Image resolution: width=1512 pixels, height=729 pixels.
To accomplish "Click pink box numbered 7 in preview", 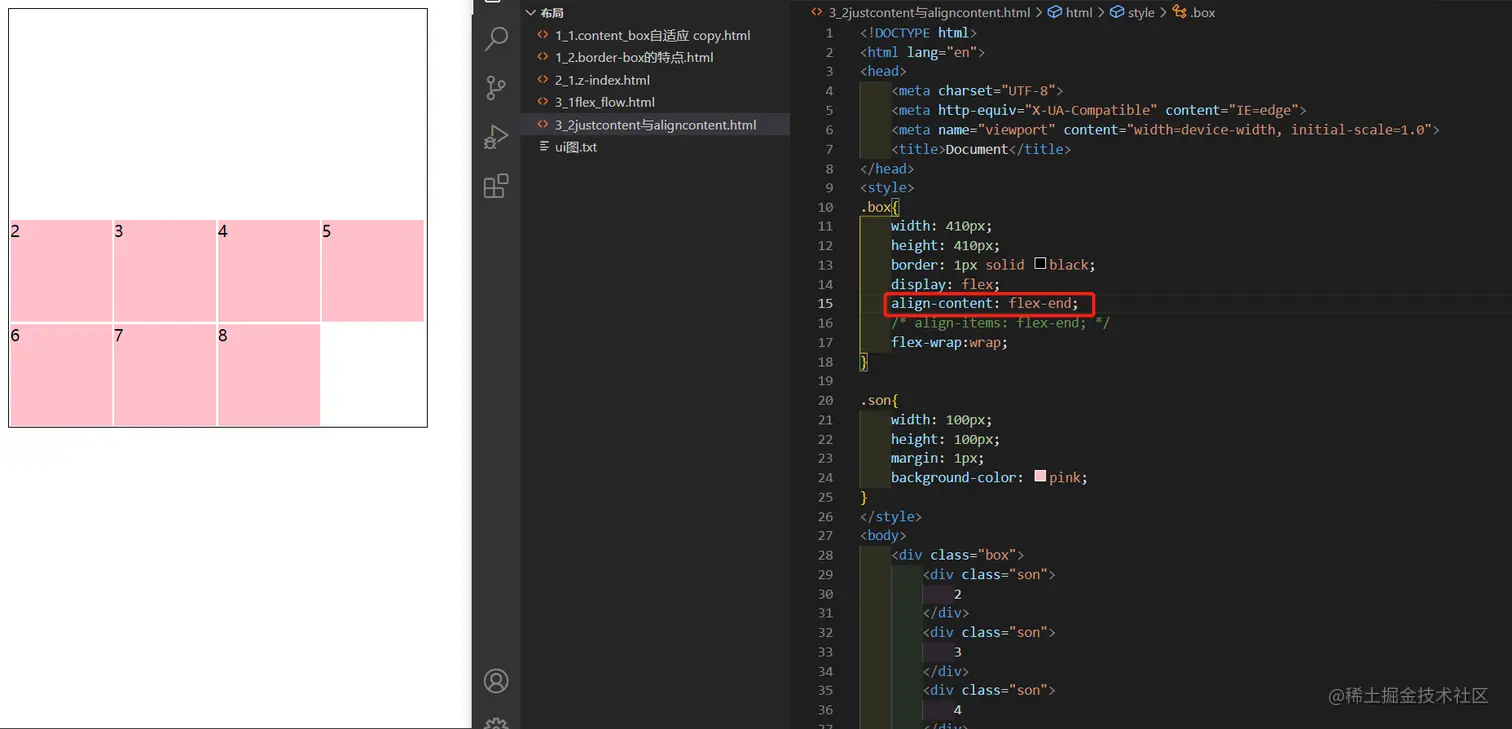I will click(x=165, y=375).
